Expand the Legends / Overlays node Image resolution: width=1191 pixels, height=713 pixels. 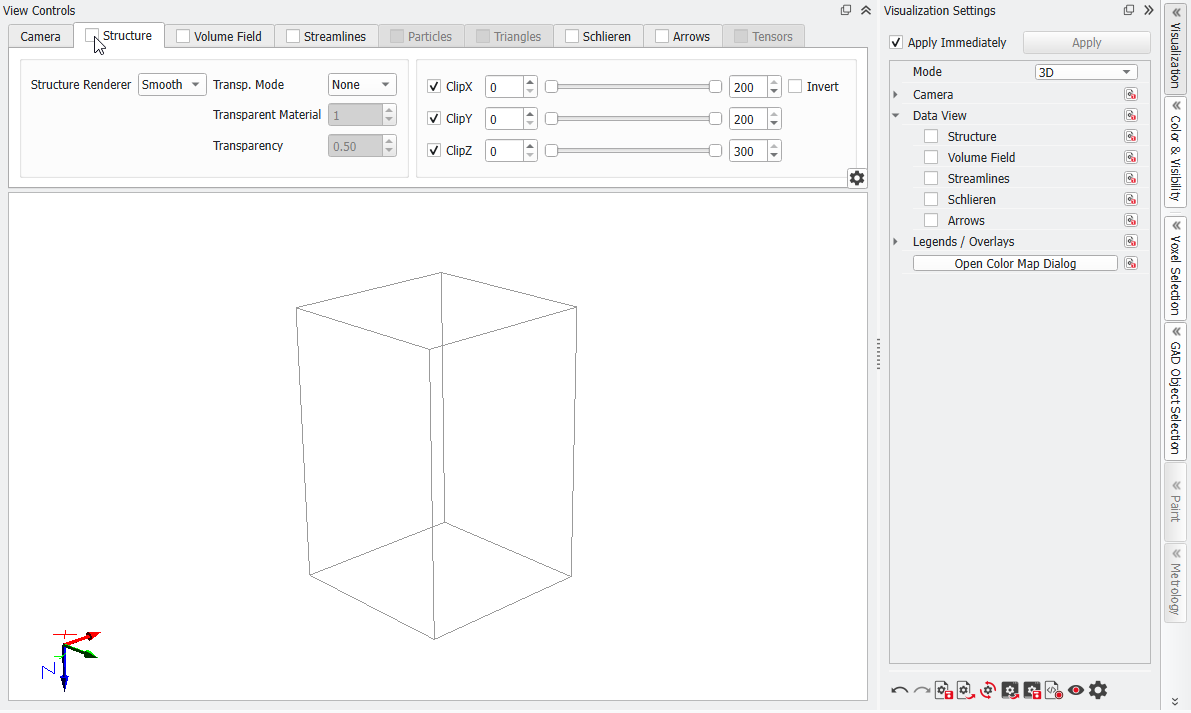896,241
